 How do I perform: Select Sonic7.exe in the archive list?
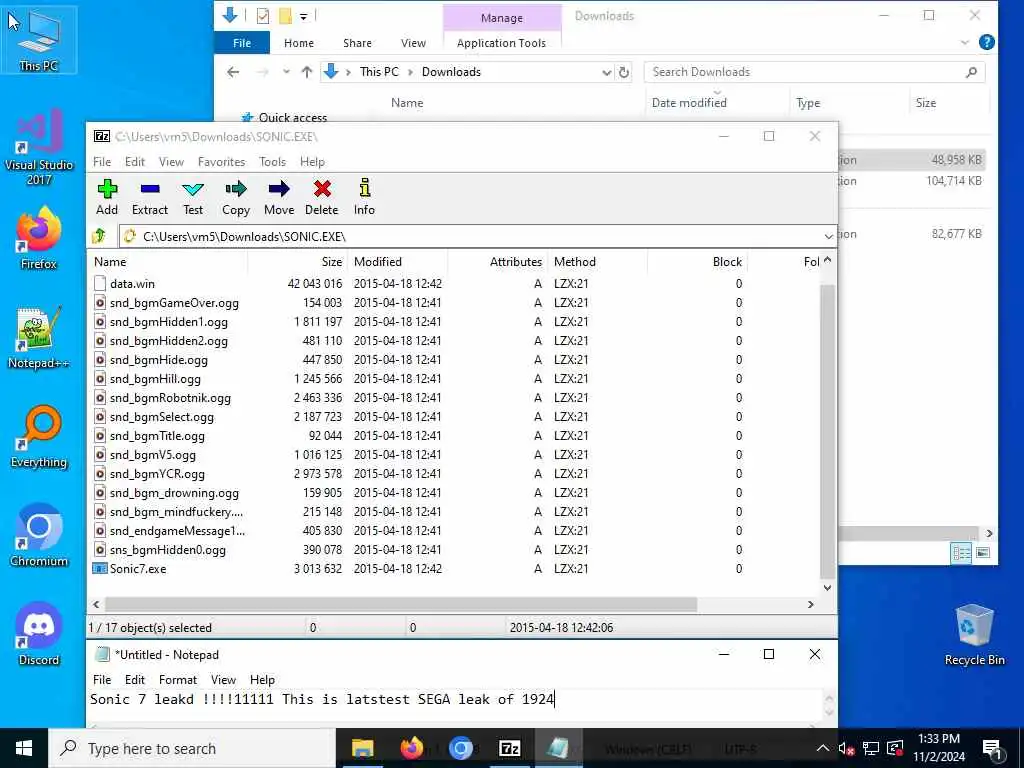(138, 569)
